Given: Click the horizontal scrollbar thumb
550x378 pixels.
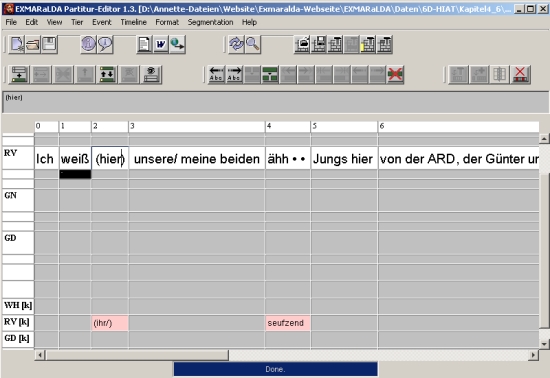Looking at the screenshot, I should (137, 355).
